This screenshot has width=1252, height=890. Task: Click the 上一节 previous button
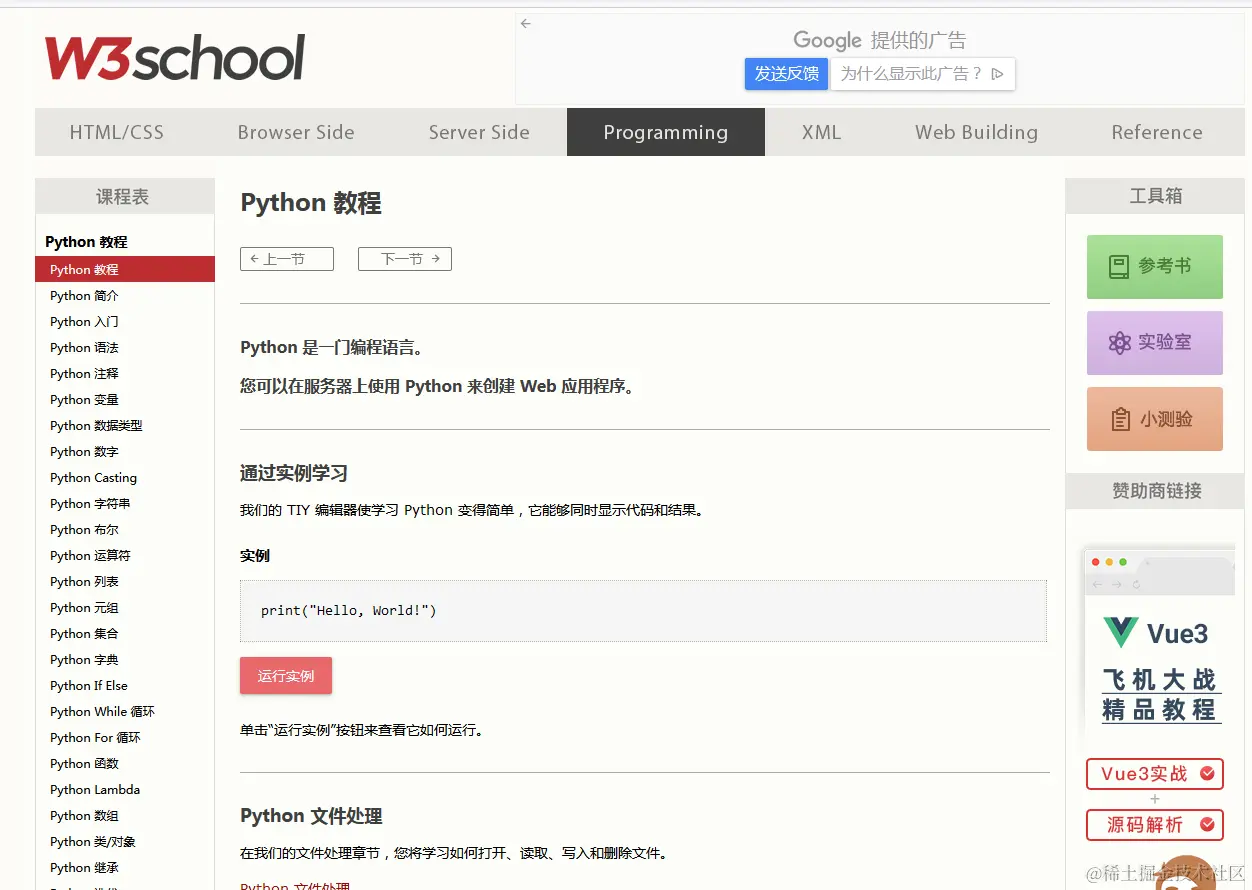click(x=287, y=259)
